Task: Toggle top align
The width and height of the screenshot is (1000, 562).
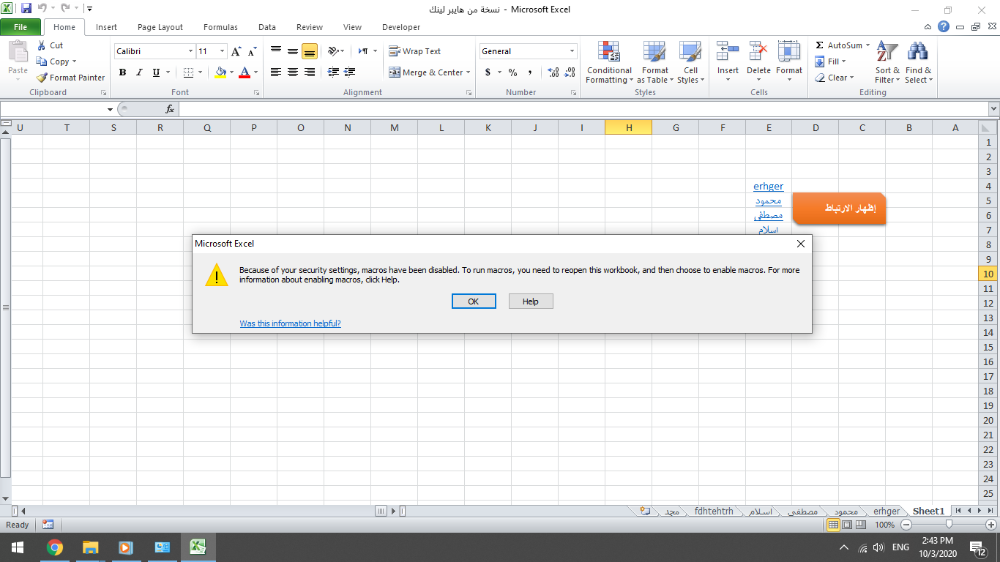Action: pos(276,50)
